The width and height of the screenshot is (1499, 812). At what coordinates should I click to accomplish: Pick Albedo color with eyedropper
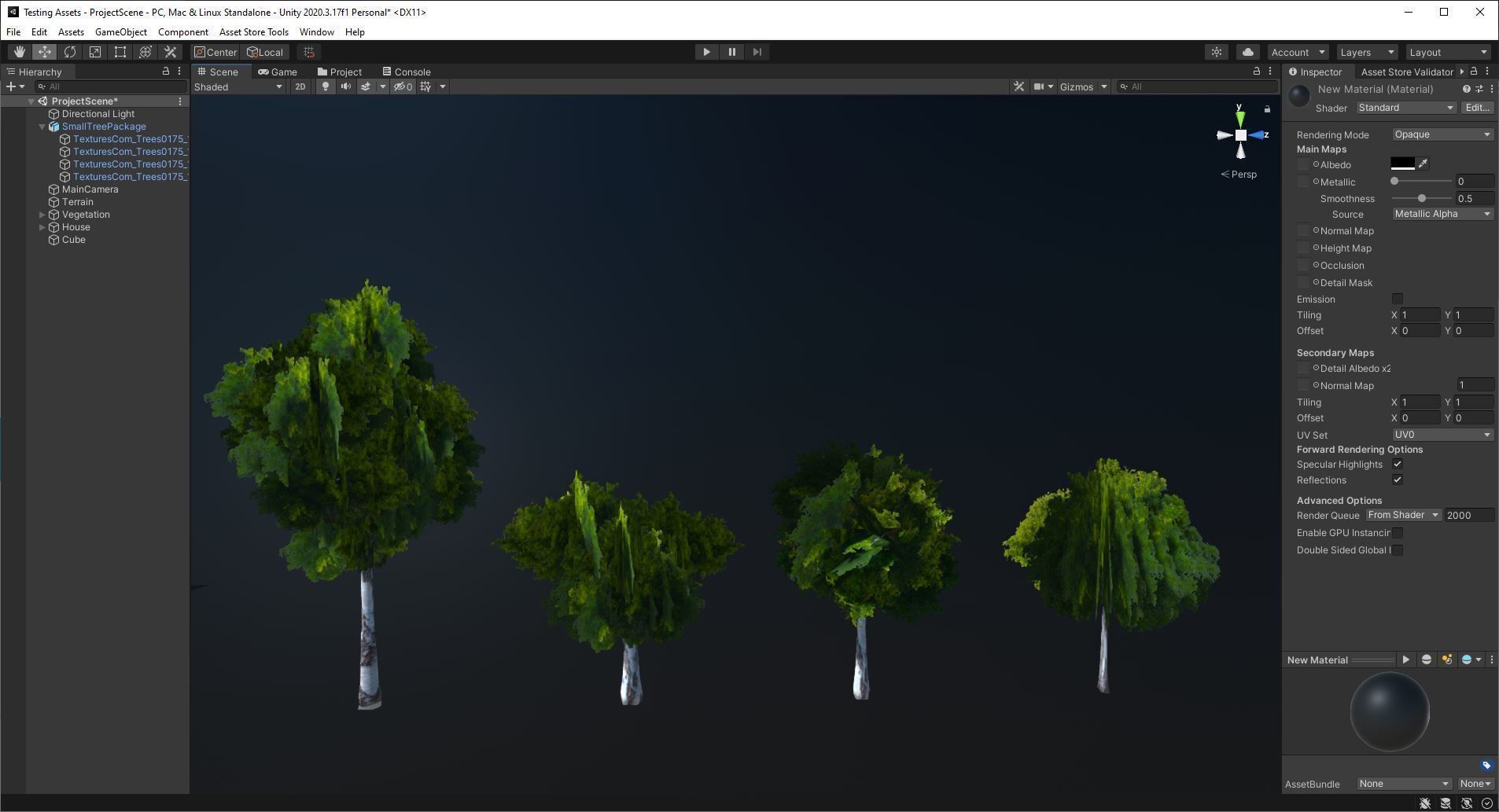[1423, 164]
